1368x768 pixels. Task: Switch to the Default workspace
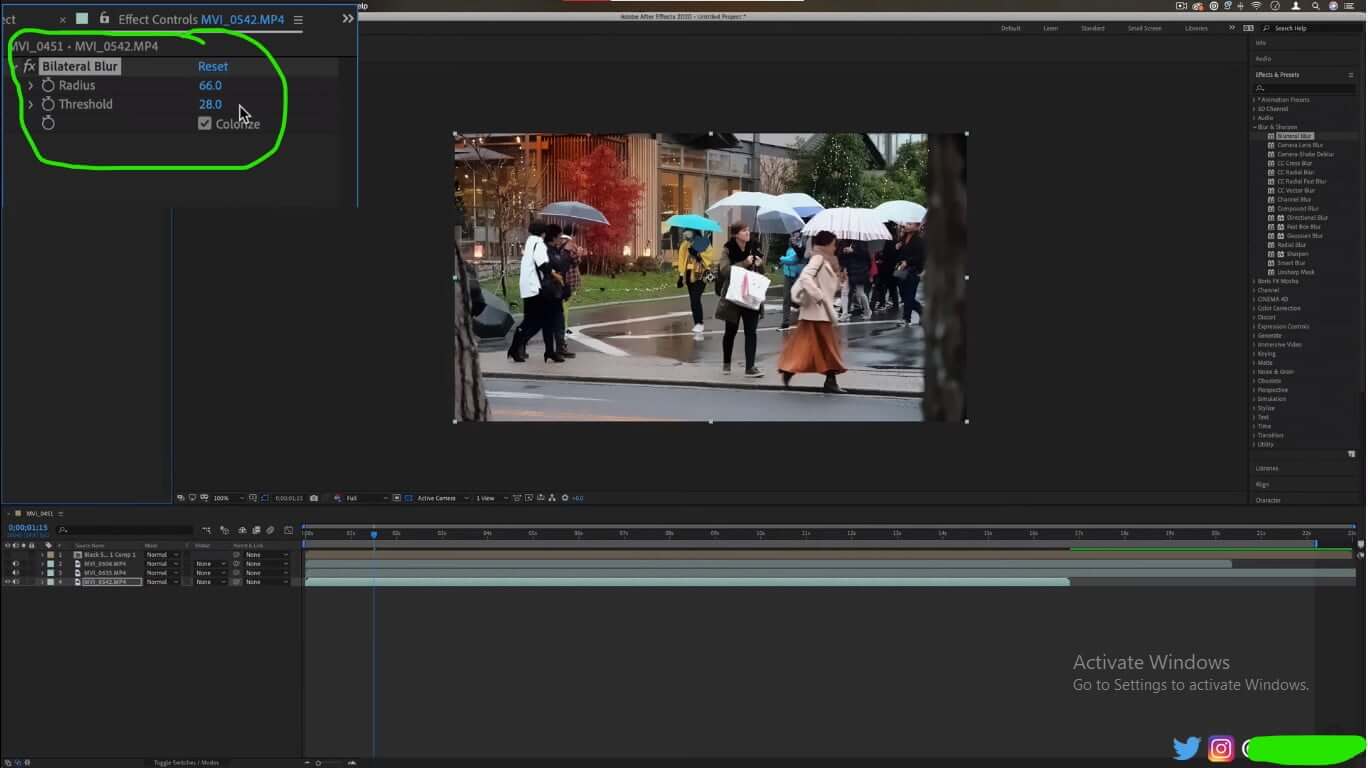tap(1011, 28)
